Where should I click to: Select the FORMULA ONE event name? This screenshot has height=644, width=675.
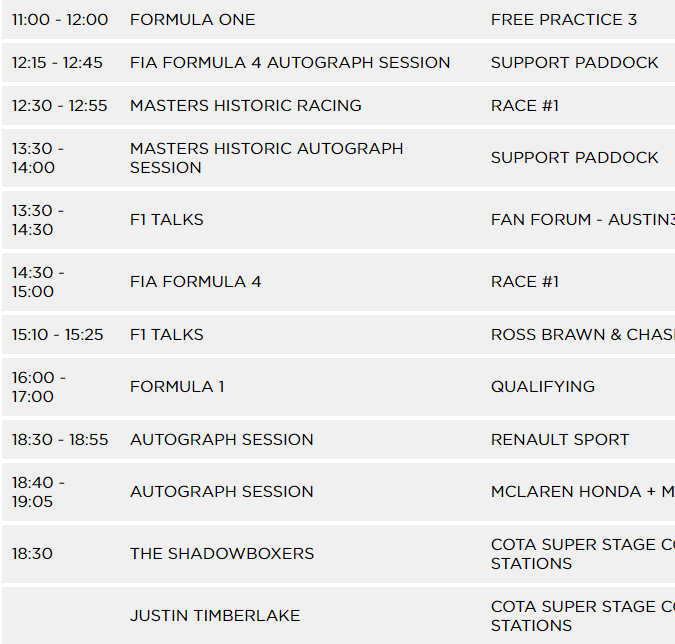pos(192,20)
